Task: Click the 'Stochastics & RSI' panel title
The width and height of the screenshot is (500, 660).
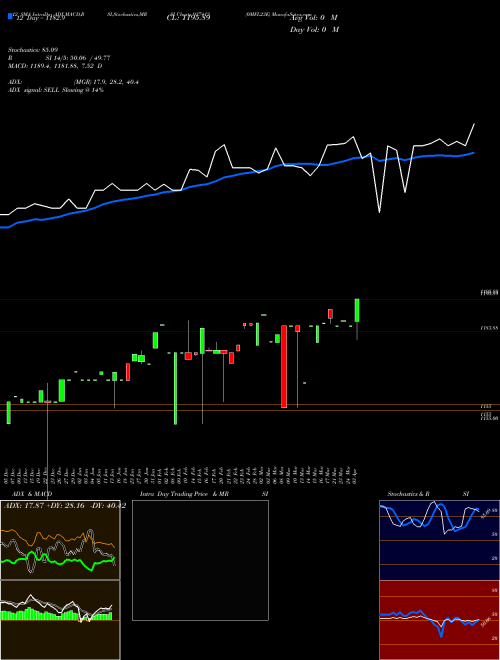Action: [x=428, y=494]
